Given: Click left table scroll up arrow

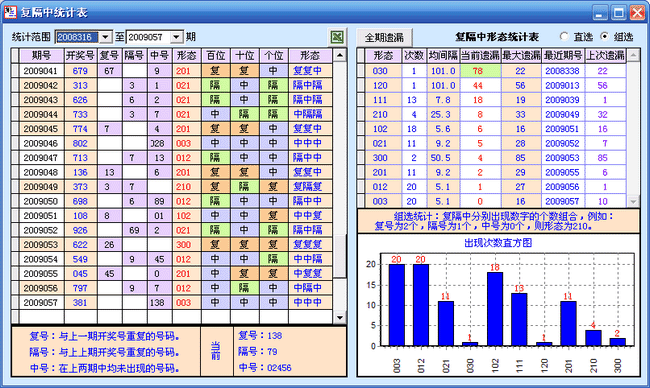Looking at the screenshot, I should (x=340, y=55).
